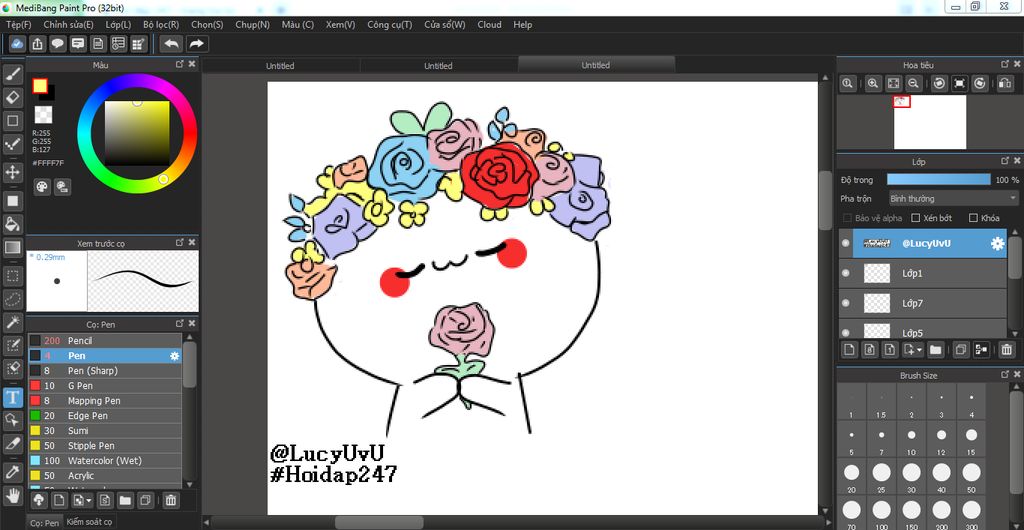This screenshot has width=1024, height=530.
Task: Toggle the Xén bớt checkbox
Action: (x=916, y=218)
